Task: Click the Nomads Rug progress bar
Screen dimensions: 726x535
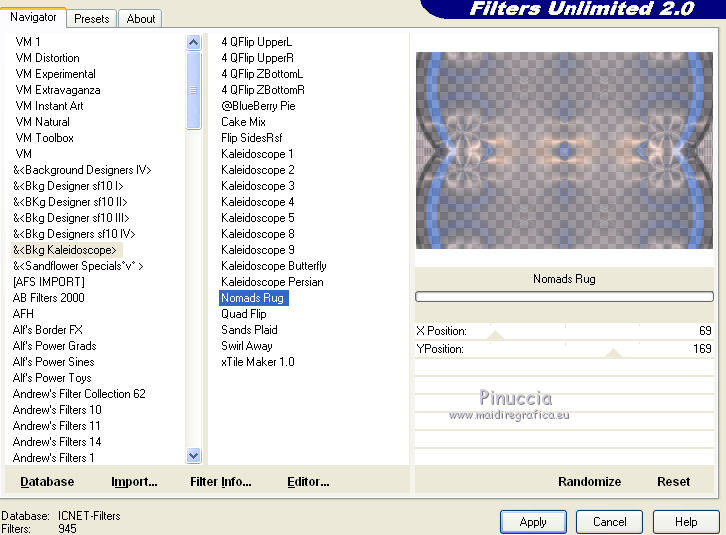Action: 564,296
